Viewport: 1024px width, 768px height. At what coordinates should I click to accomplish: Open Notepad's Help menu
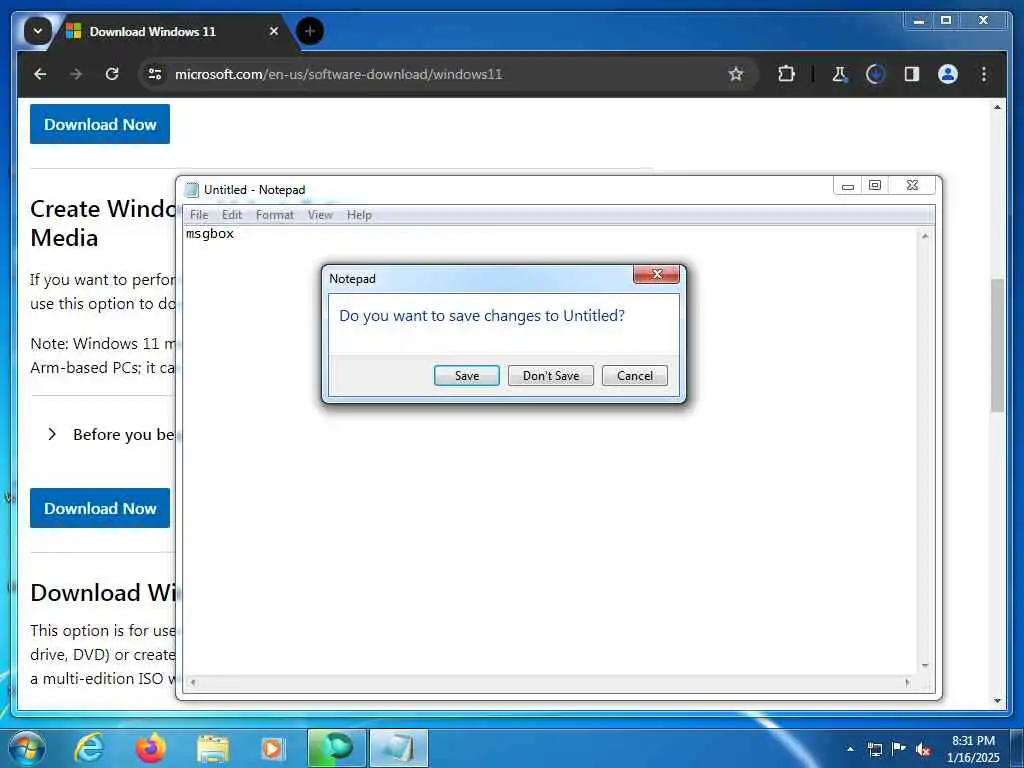pyautogui.click(x=359, y=215)
